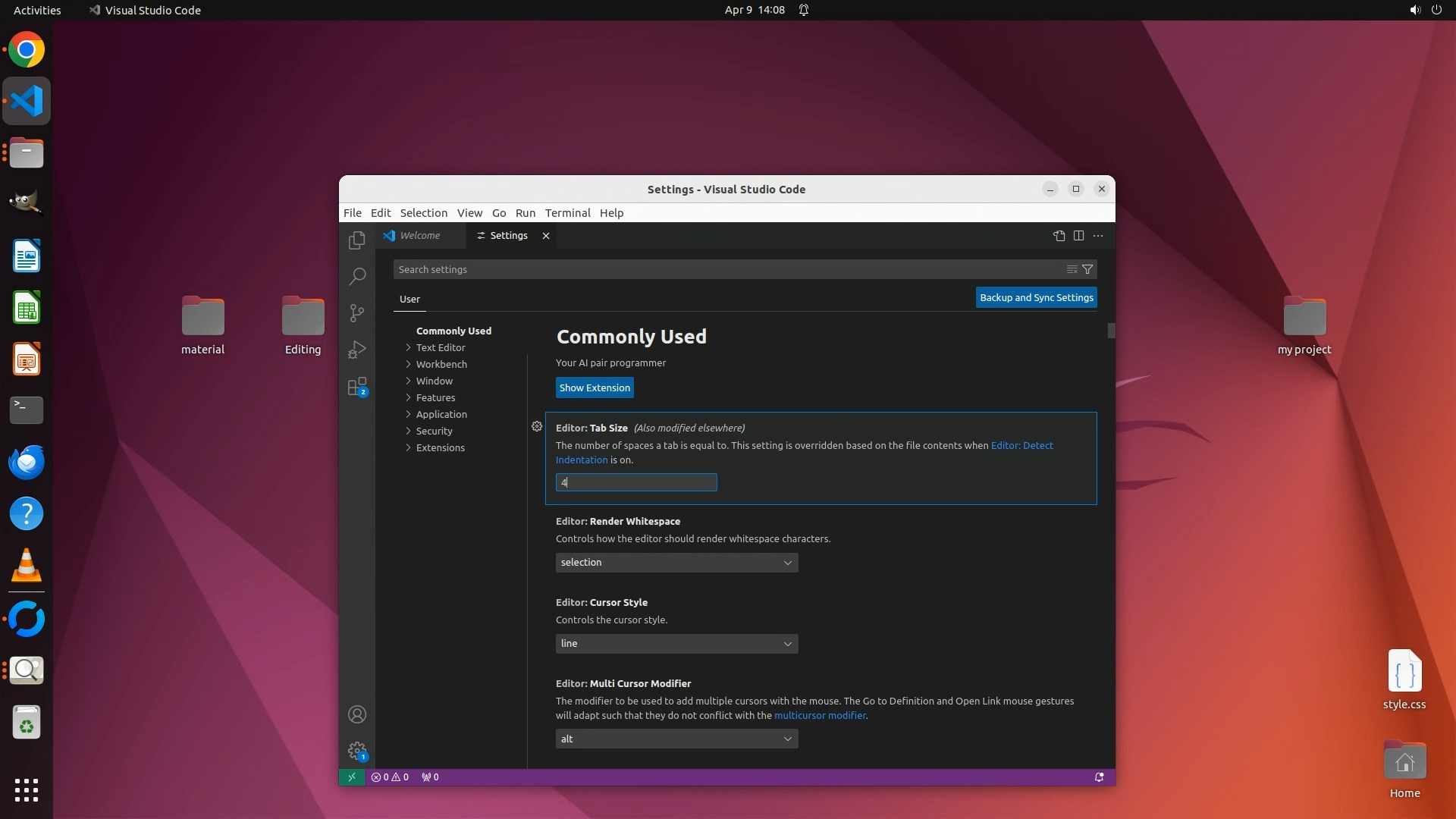This screenshot has width=1456, height=819.
Task: Open the Manage gear menu
Action: (x=357, y=751)
